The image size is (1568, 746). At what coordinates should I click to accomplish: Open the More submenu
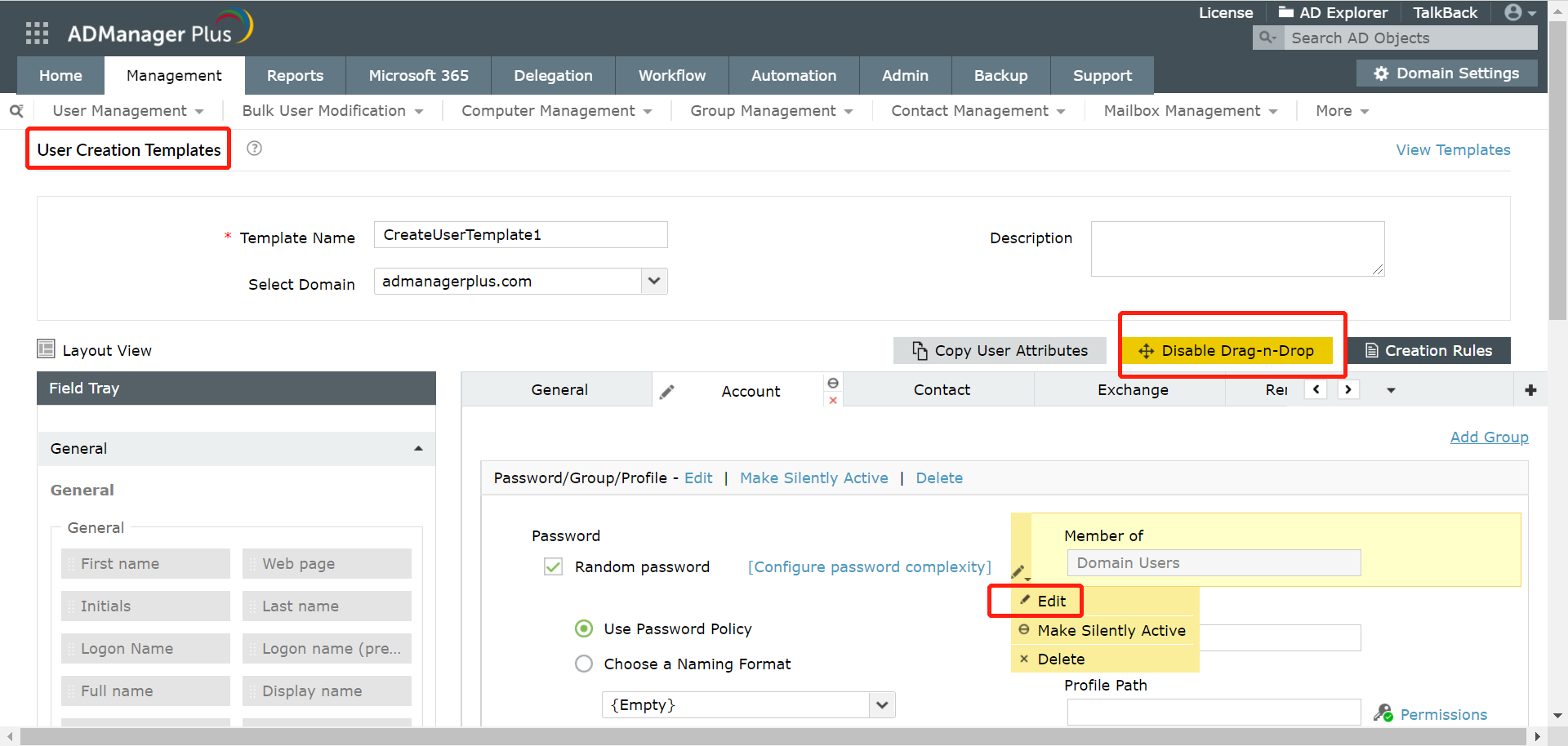tap(1342, 110)
